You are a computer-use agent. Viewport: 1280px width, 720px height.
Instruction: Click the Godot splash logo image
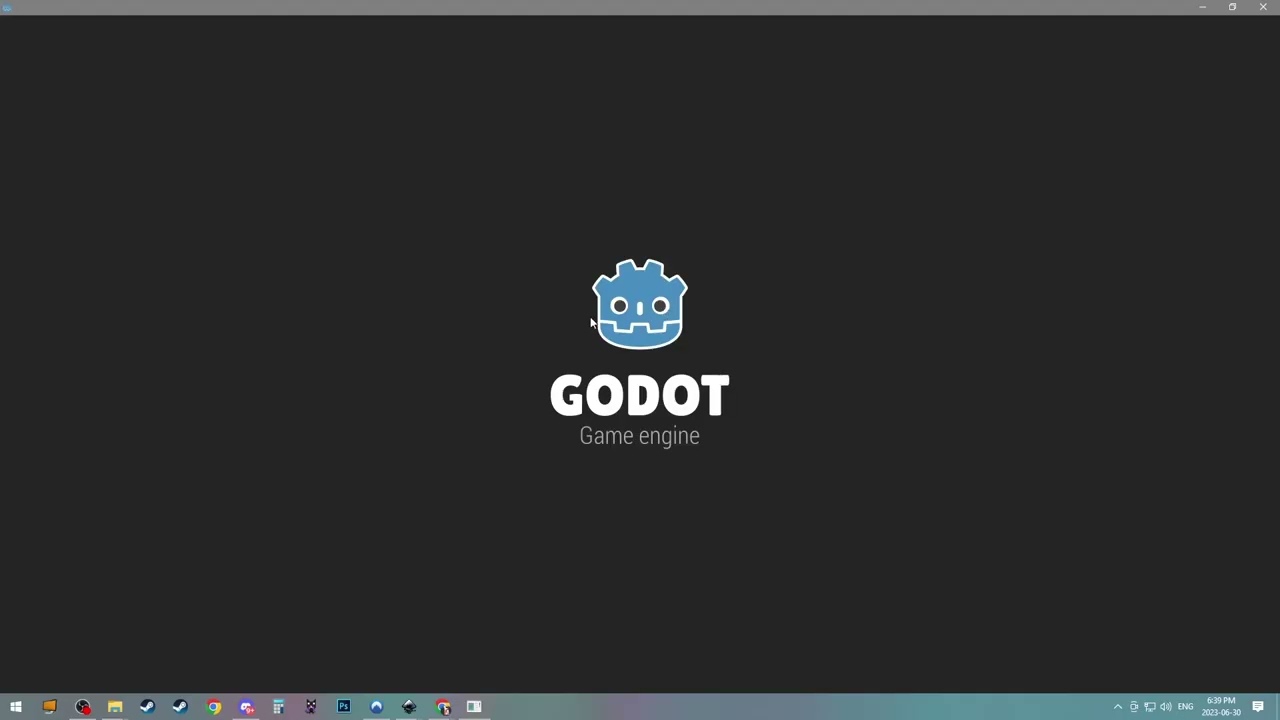coord(640,304)
